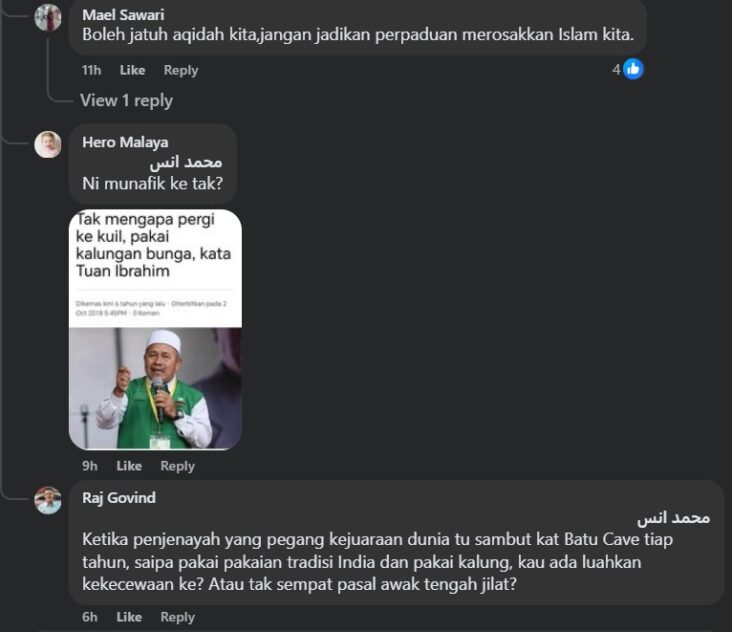Open Raj Govind's name link

[119, 498]
